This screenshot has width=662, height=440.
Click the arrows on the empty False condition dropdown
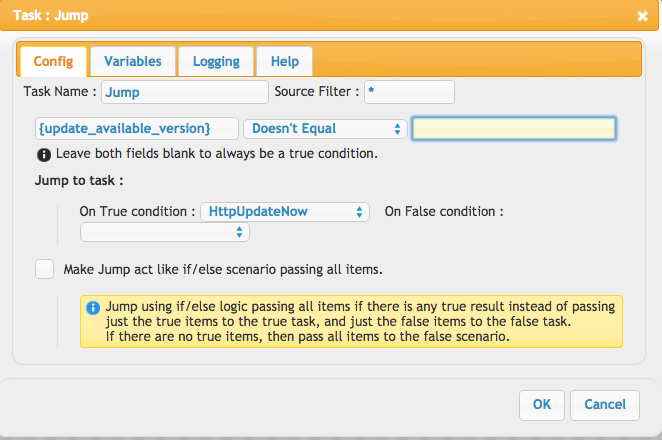click(239, 232)
